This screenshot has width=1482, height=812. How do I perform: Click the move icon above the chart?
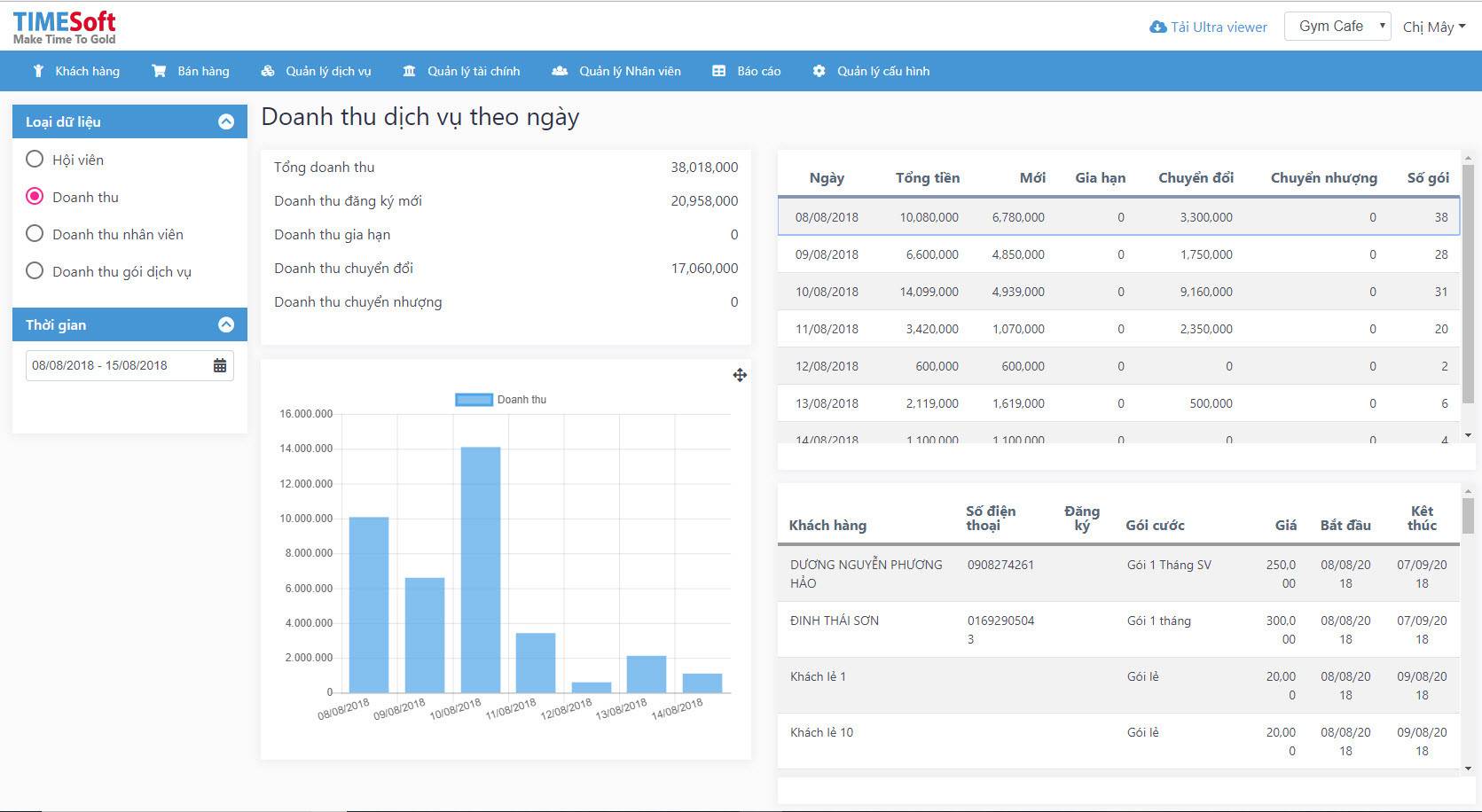[x=740, y=375]
